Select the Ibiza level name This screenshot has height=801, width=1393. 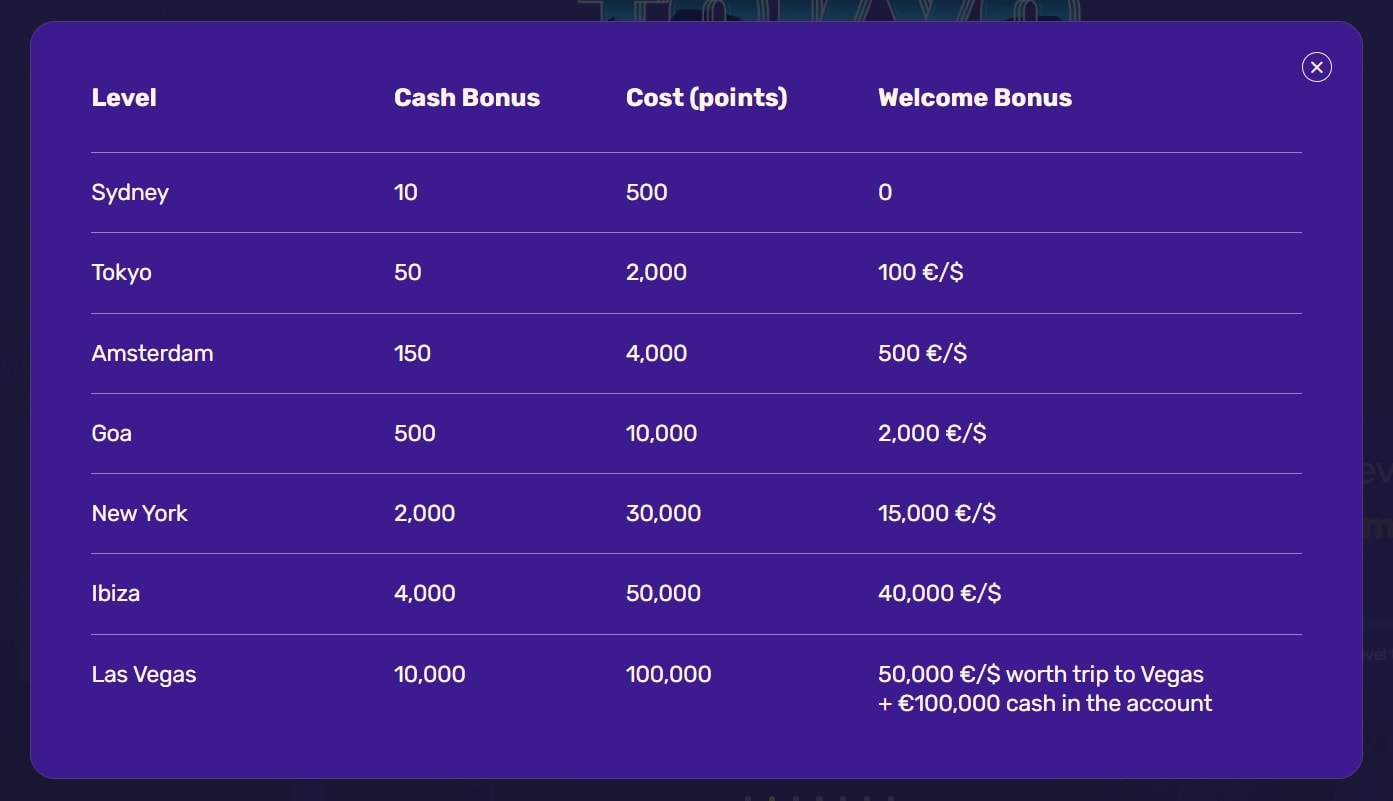click(x=116, y=593)
